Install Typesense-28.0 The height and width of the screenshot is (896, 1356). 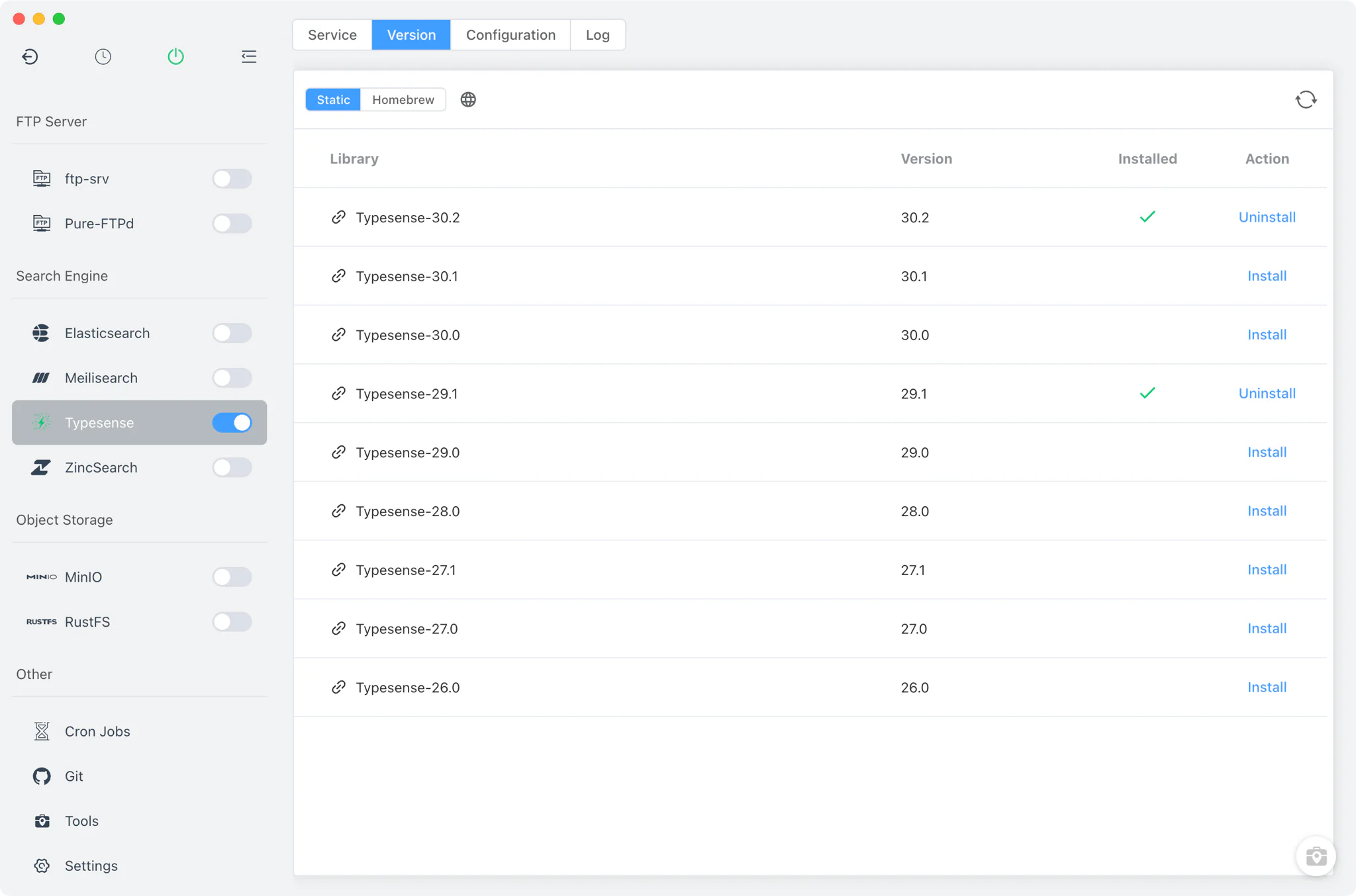click(x=1267, y=511)
